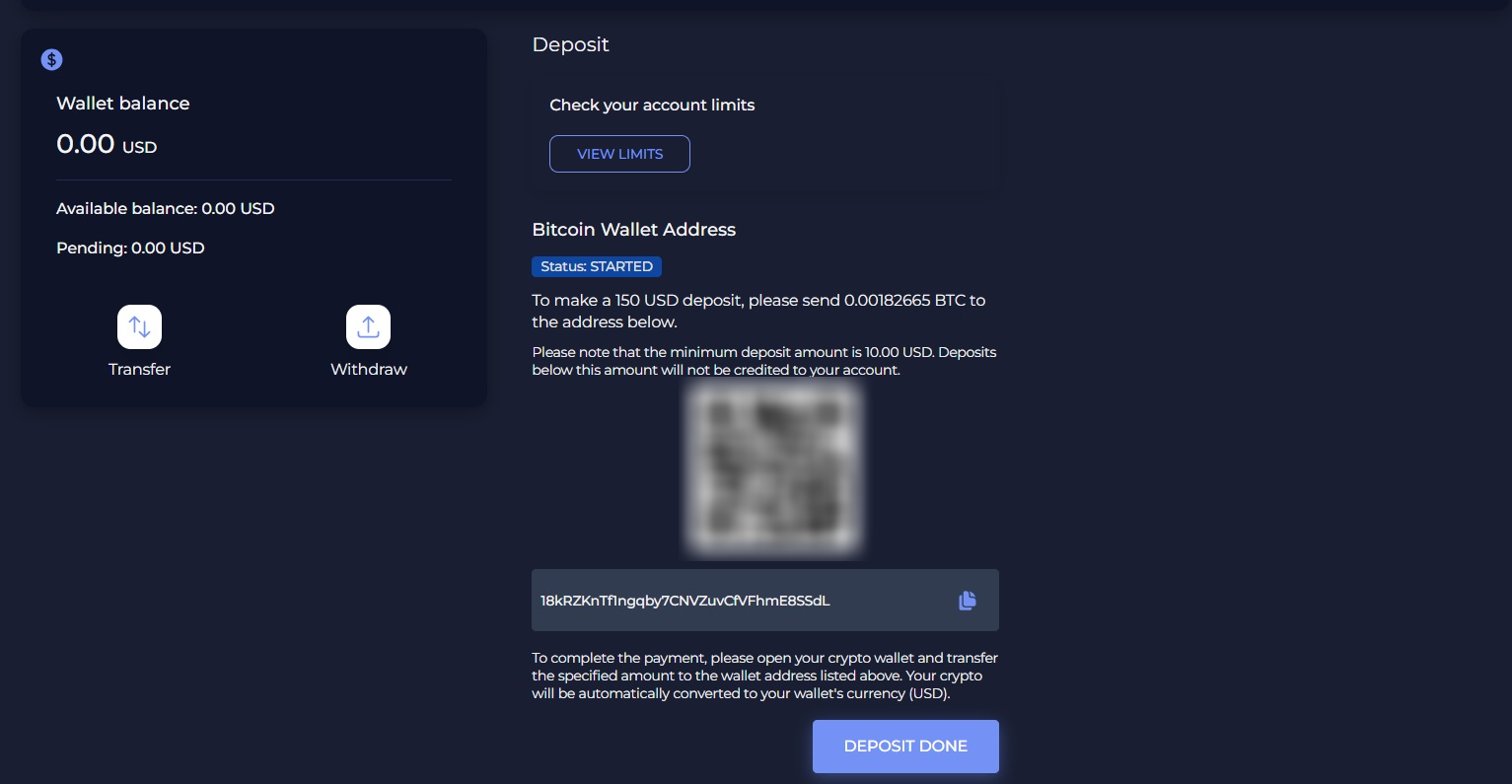Click the Status: STARTED badge
Screen dimensions: 1512x784
(597, 266)
